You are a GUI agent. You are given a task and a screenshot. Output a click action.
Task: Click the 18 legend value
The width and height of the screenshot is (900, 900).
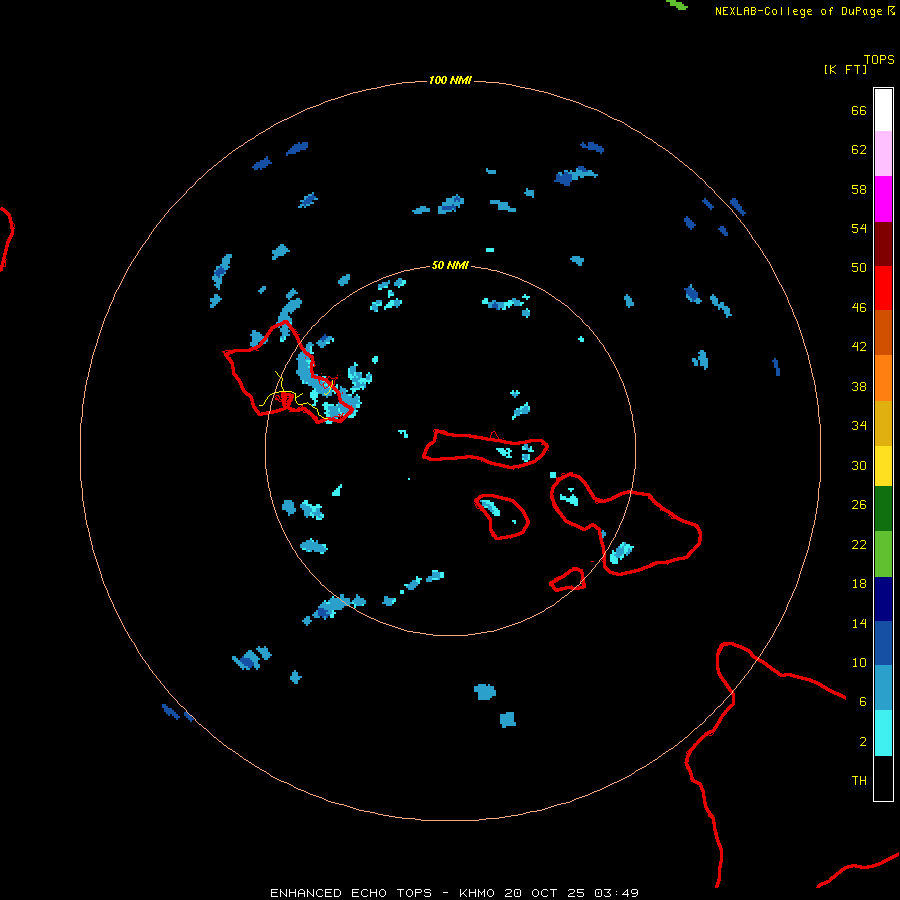(x=859, y=584)
